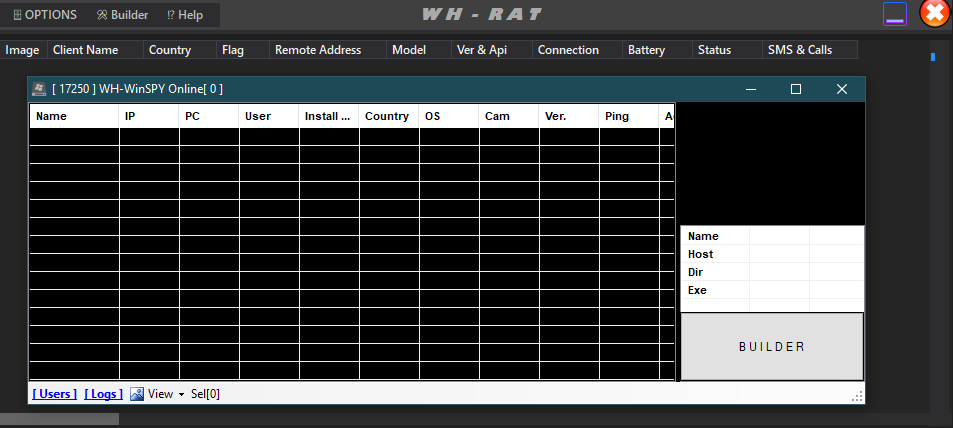Open the Builder menu in top bar

[122, 15]
